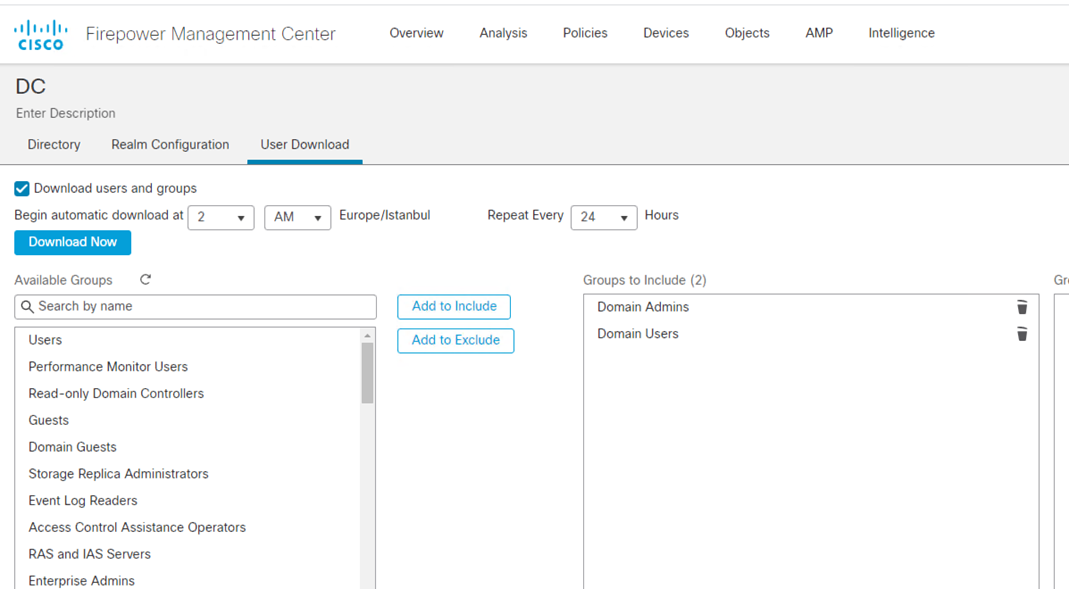Screen dimensions: 1069x589
Task: Click the DC realm name
Action: (31, 87)
